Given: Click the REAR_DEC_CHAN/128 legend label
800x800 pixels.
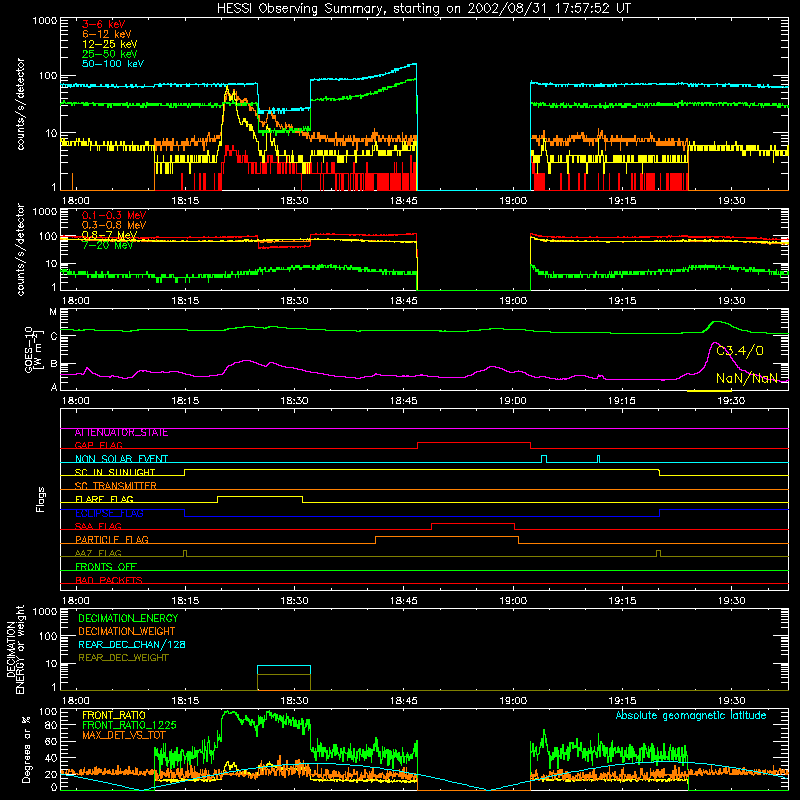Looking at the screenshot, I should point(132,645).
